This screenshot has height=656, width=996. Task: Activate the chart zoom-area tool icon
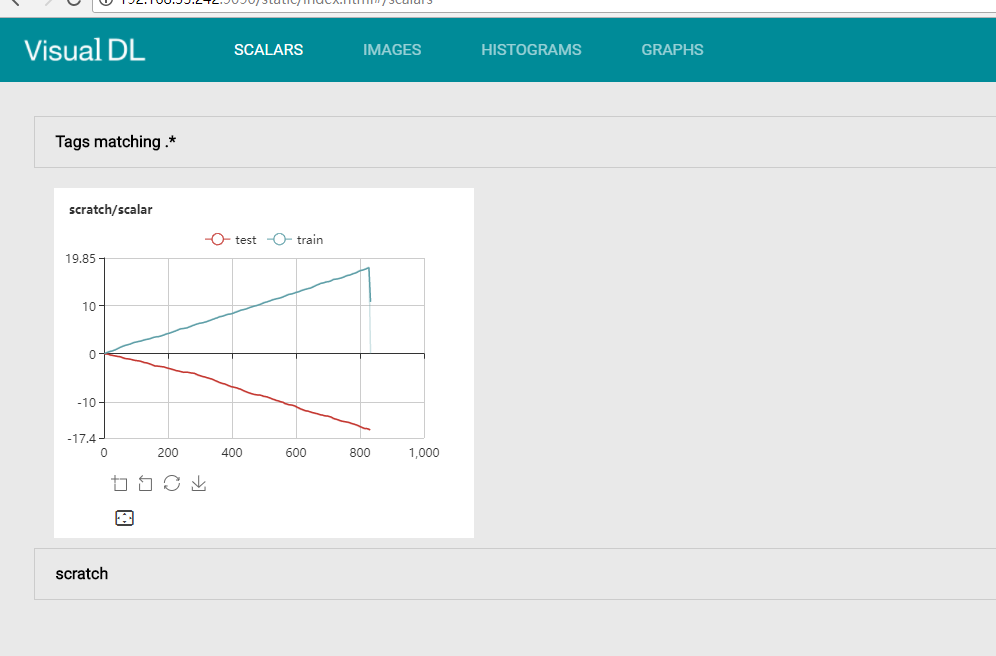pyautogui.click(x=119, y=483)
